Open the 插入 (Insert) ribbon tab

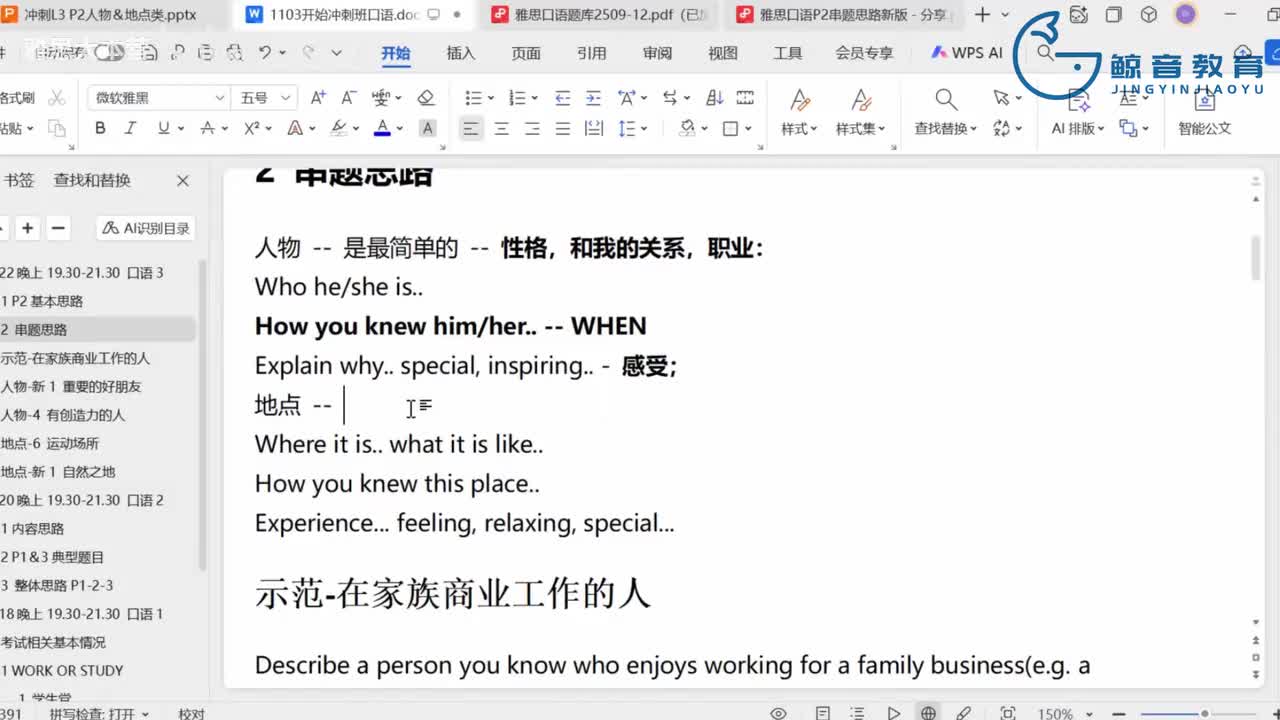tap(461, 53)
